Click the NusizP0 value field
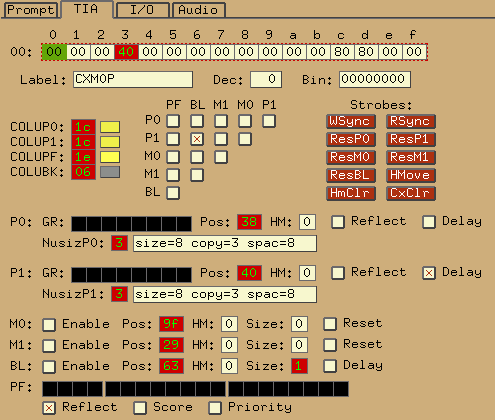 pos(119,243)
